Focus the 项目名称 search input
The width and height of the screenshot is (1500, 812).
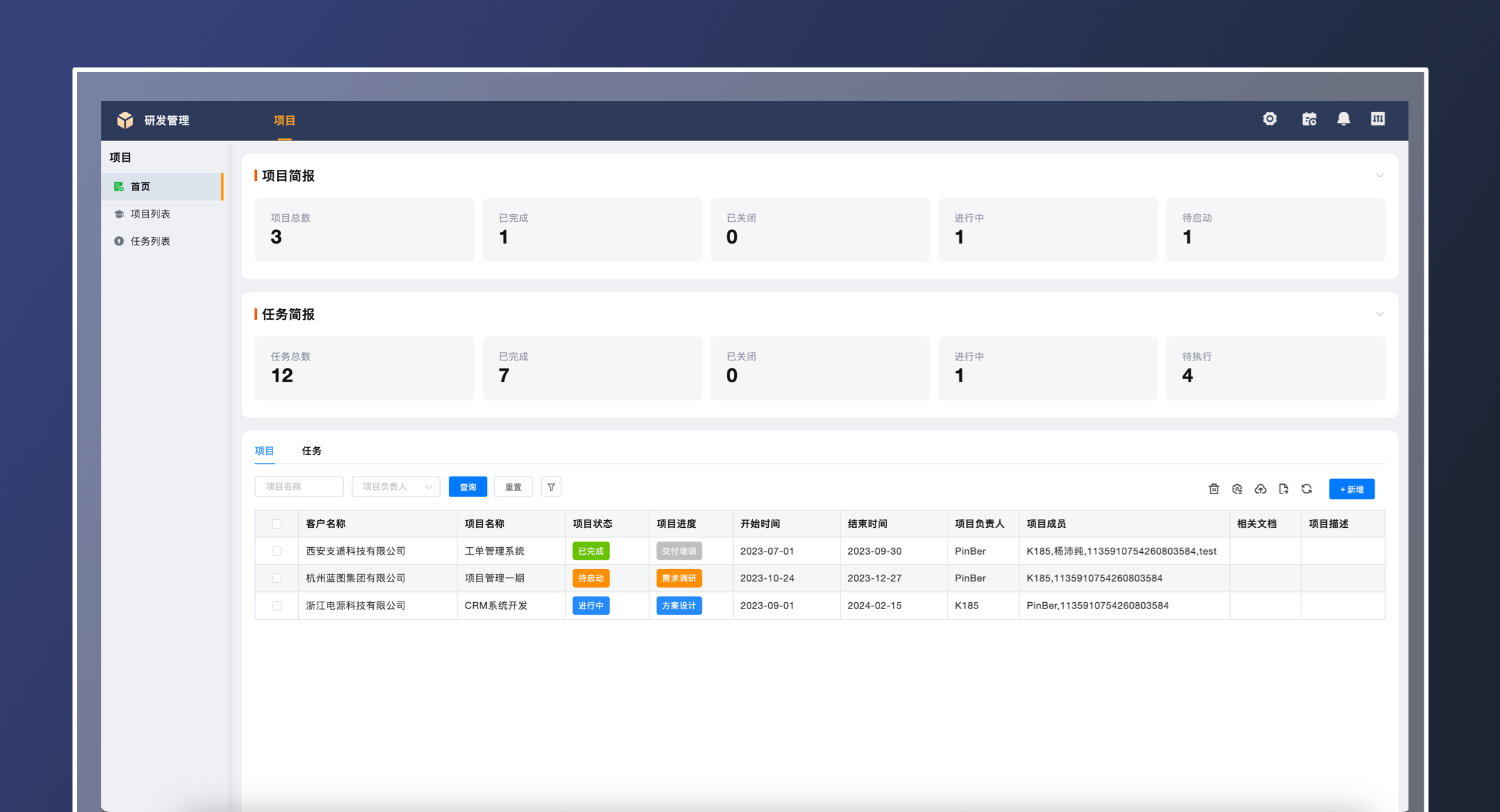pyautogui.click(x=299, y=487)
